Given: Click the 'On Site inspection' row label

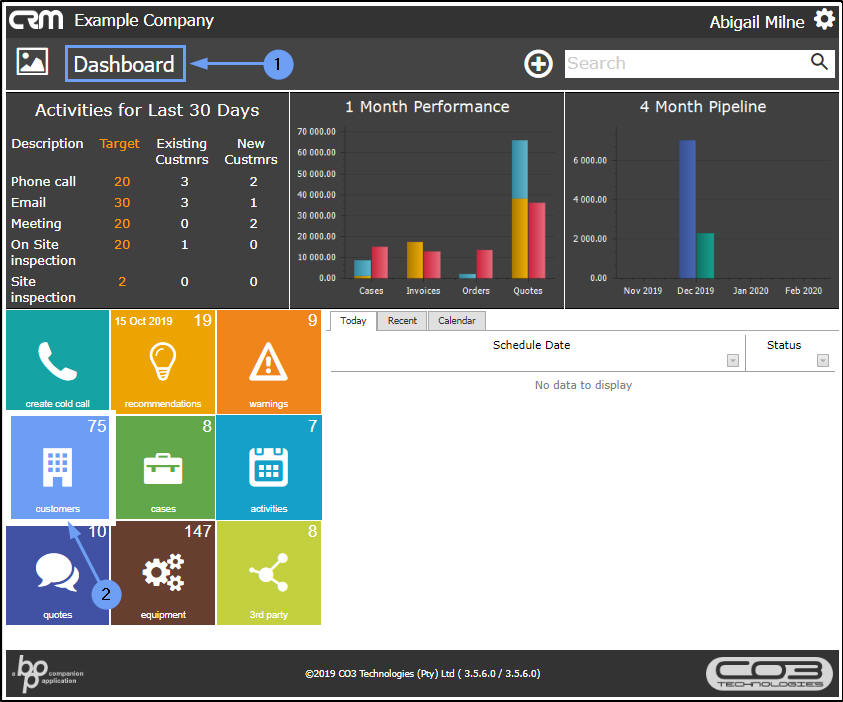Looking at the screenshot, I should click(x=43, y=252).
